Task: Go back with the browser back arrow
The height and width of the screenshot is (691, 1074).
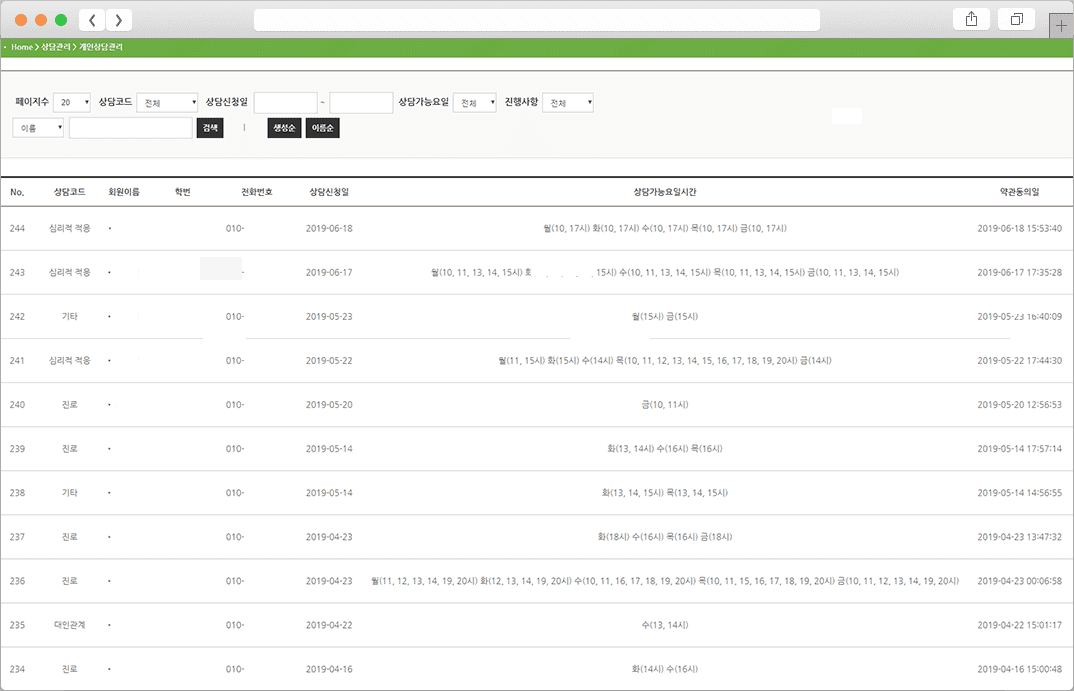Action: [92, 20]
